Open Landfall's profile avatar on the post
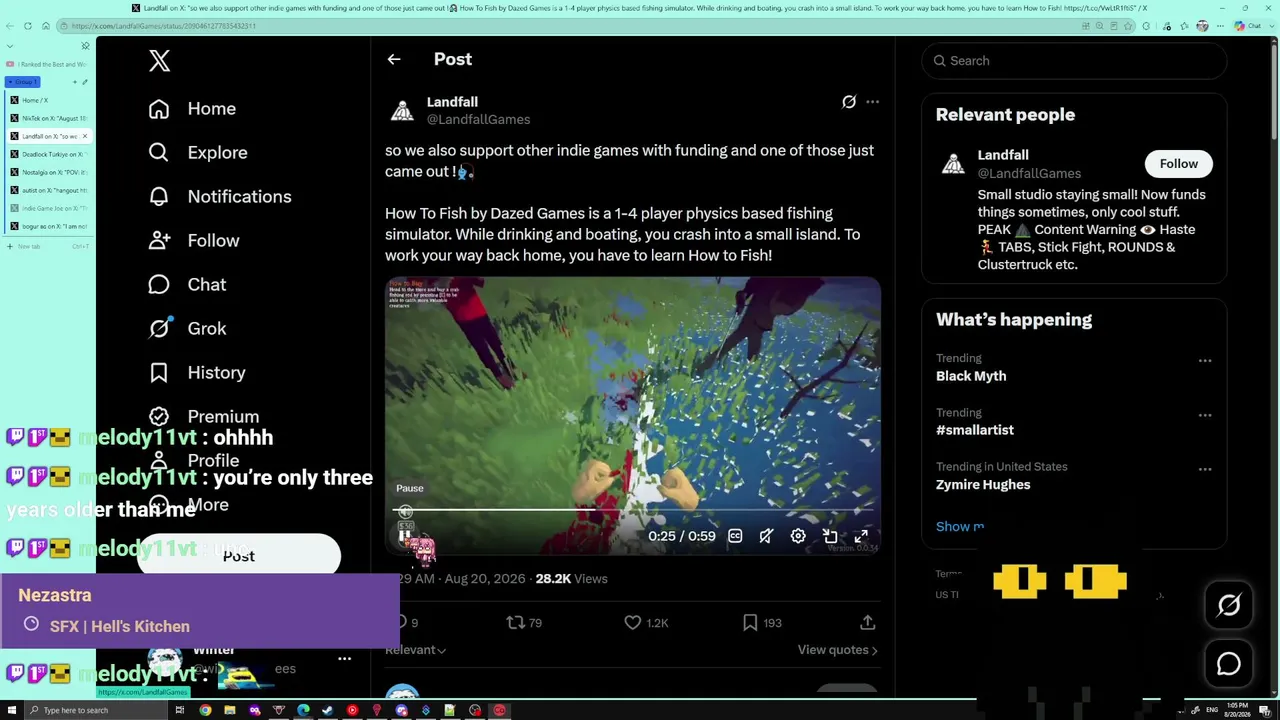The image size is (1280, 720). (x=402, y=110)
